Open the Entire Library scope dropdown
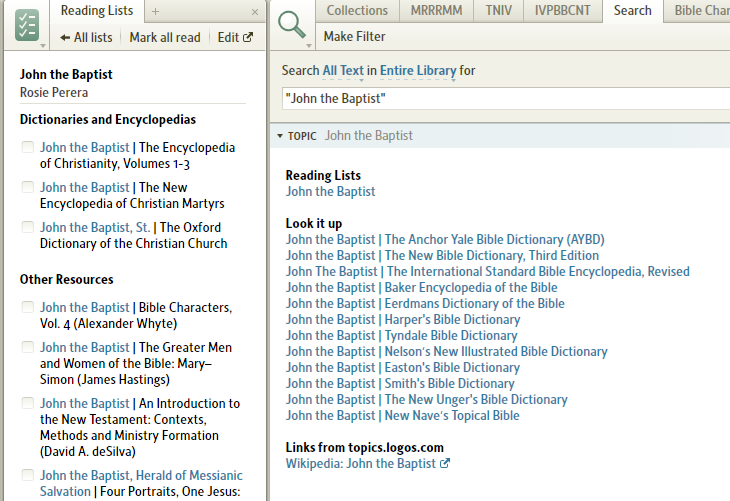730x501 pixels. point(418,70)
